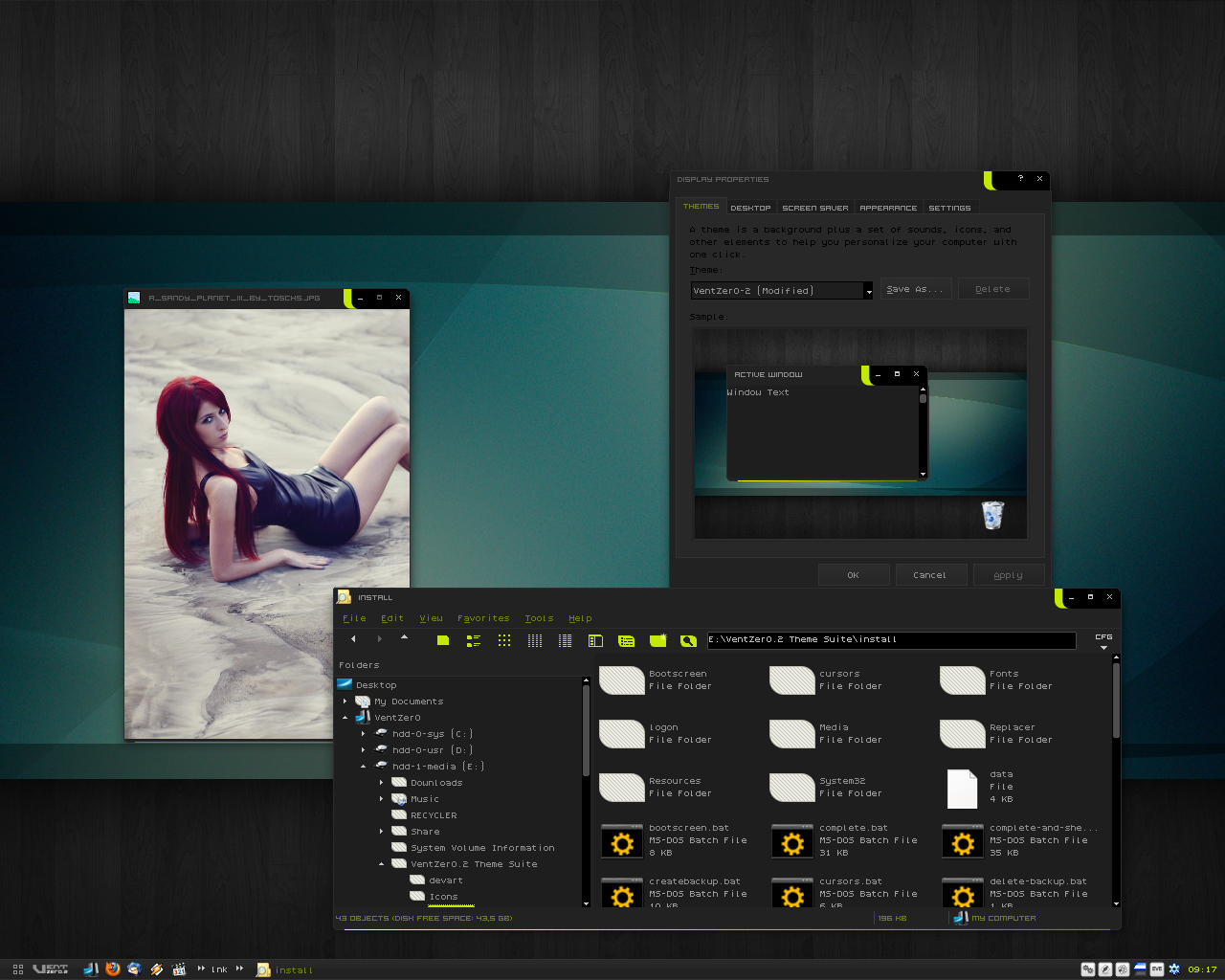Toggle the Folders pane toolbar button
Screen dimensions: 1225x980
click(x=595, y=640)
